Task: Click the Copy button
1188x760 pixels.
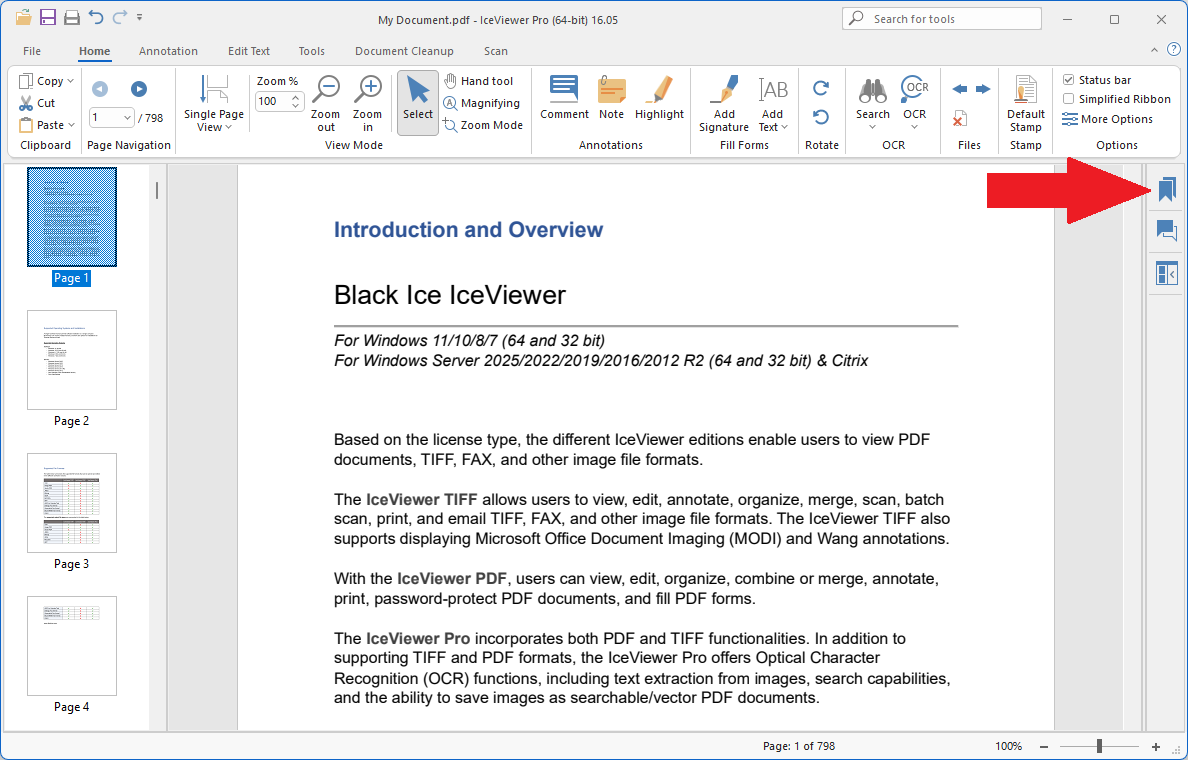Action: pyautogui.click(x=41, y=81)
